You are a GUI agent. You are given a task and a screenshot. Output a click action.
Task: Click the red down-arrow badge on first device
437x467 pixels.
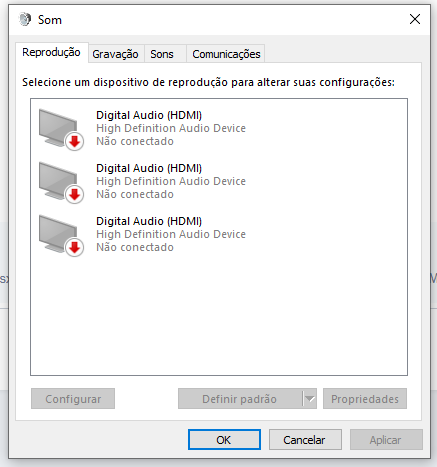[x=74, y=142]
